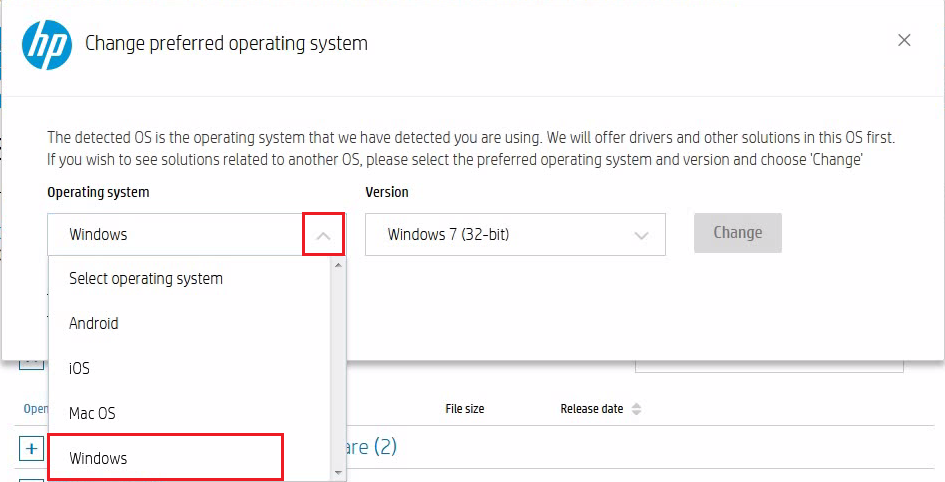Open the Version field showing Windows 7 (32-bit)
Viewport: 945px width, 482px height.
click(x=515, y=234)
